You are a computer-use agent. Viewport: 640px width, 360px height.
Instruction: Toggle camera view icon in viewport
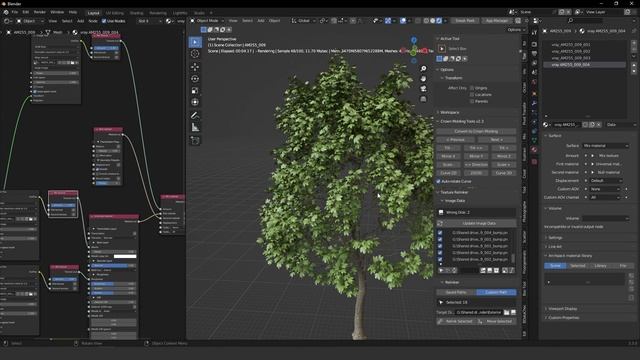point(423,89)
